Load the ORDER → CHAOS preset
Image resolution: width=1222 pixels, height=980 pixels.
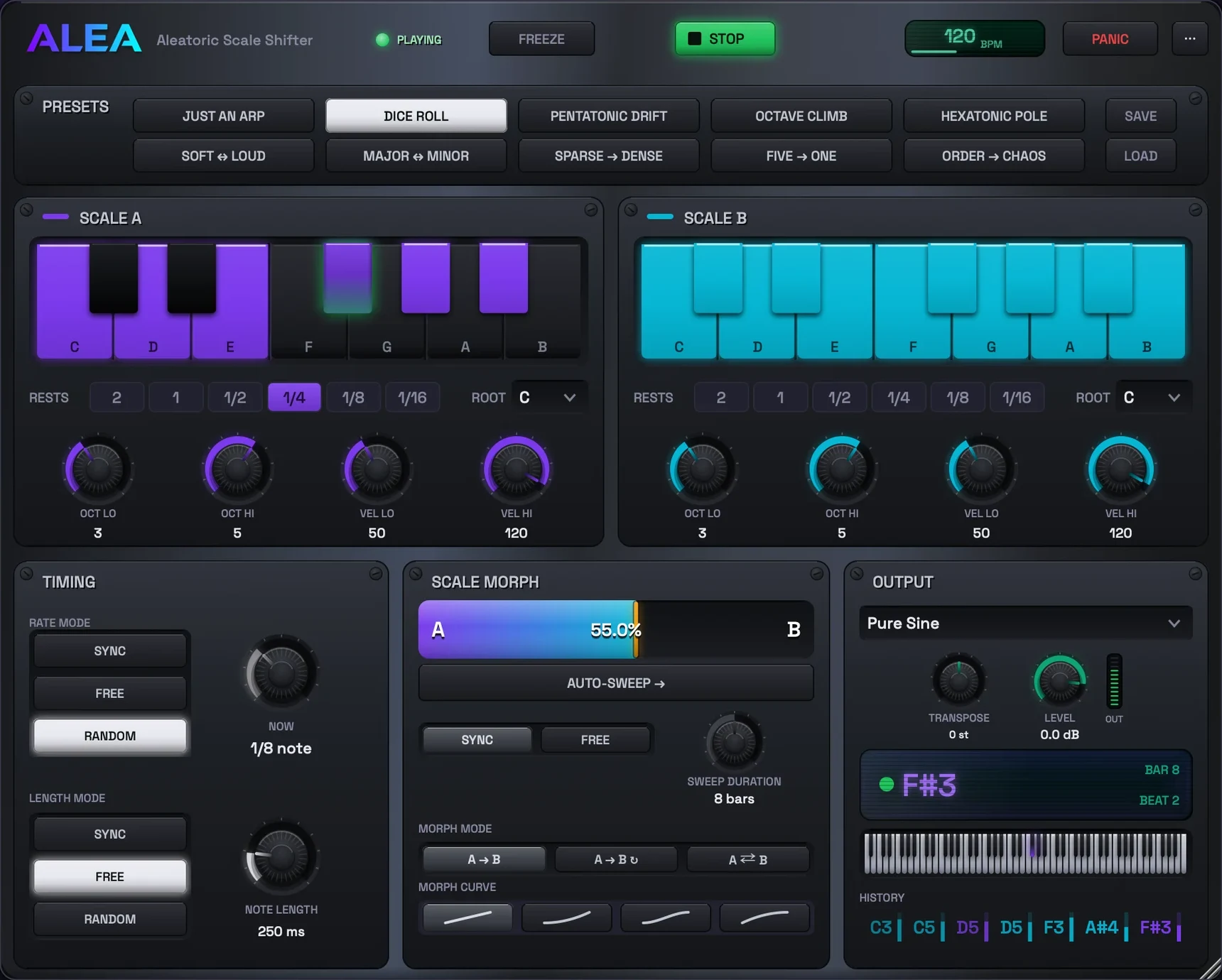click(x=994, y=156)
